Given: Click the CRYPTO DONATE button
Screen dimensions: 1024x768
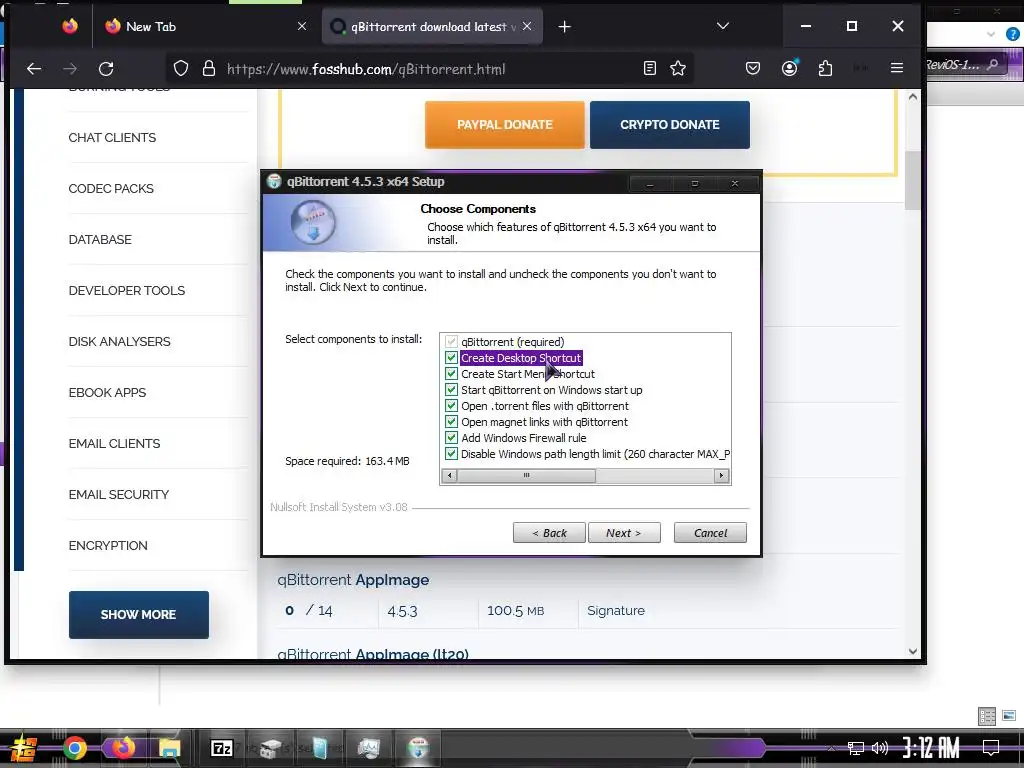Looking at the screenshot, I should coord(669,125).
